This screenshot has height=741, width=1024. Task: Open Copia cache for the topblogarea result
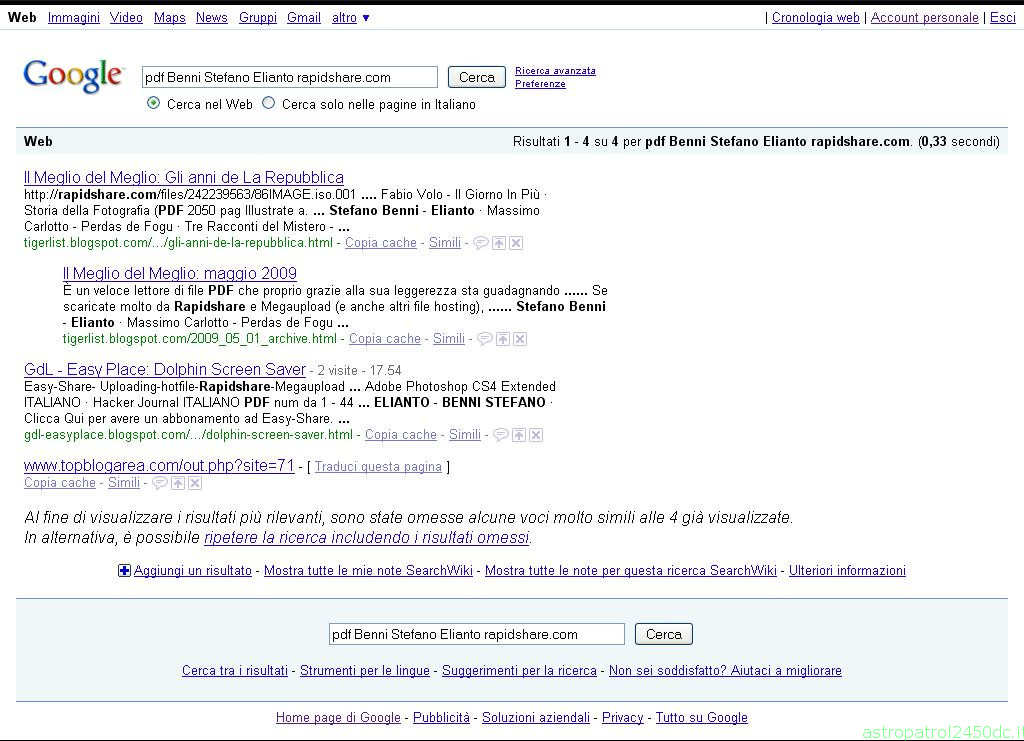pyautogui.click(x=59, y=482)
